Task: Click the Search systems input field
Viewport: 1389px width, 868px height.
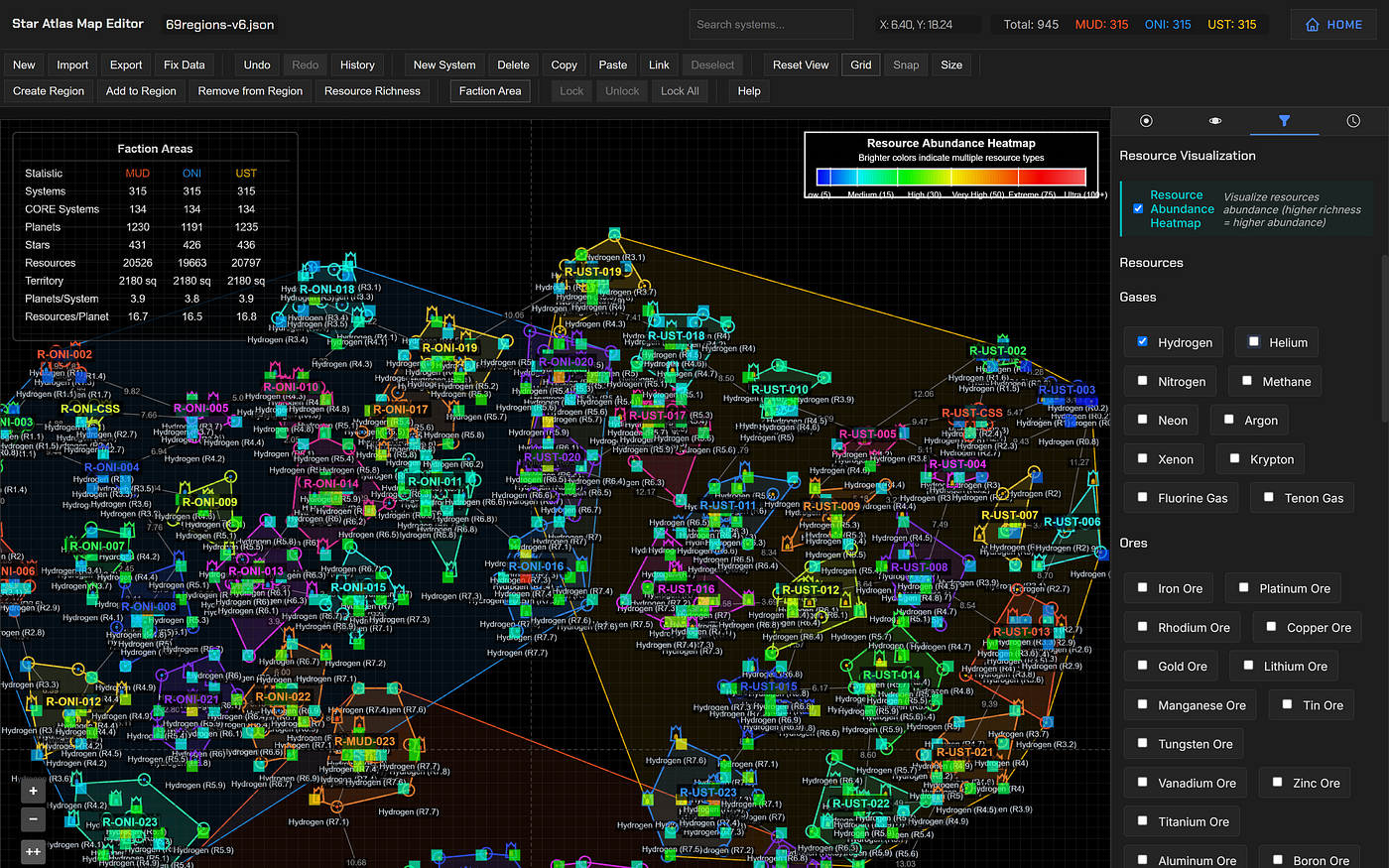Action: pos(771,24)
